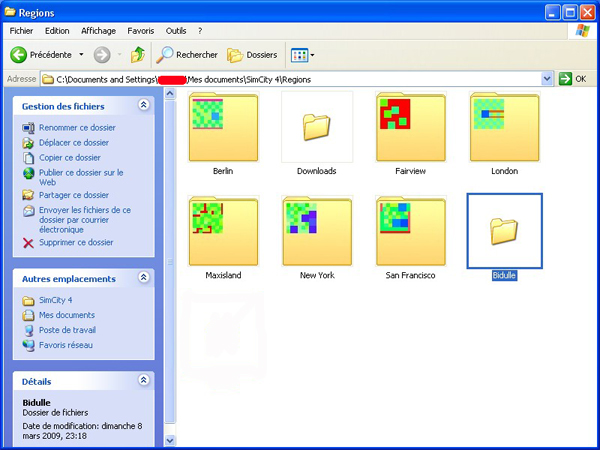Click the Poste de travail computer icon
Image resolution: width=600 pixels, height=450 pixels.
[x=28, y=330]
